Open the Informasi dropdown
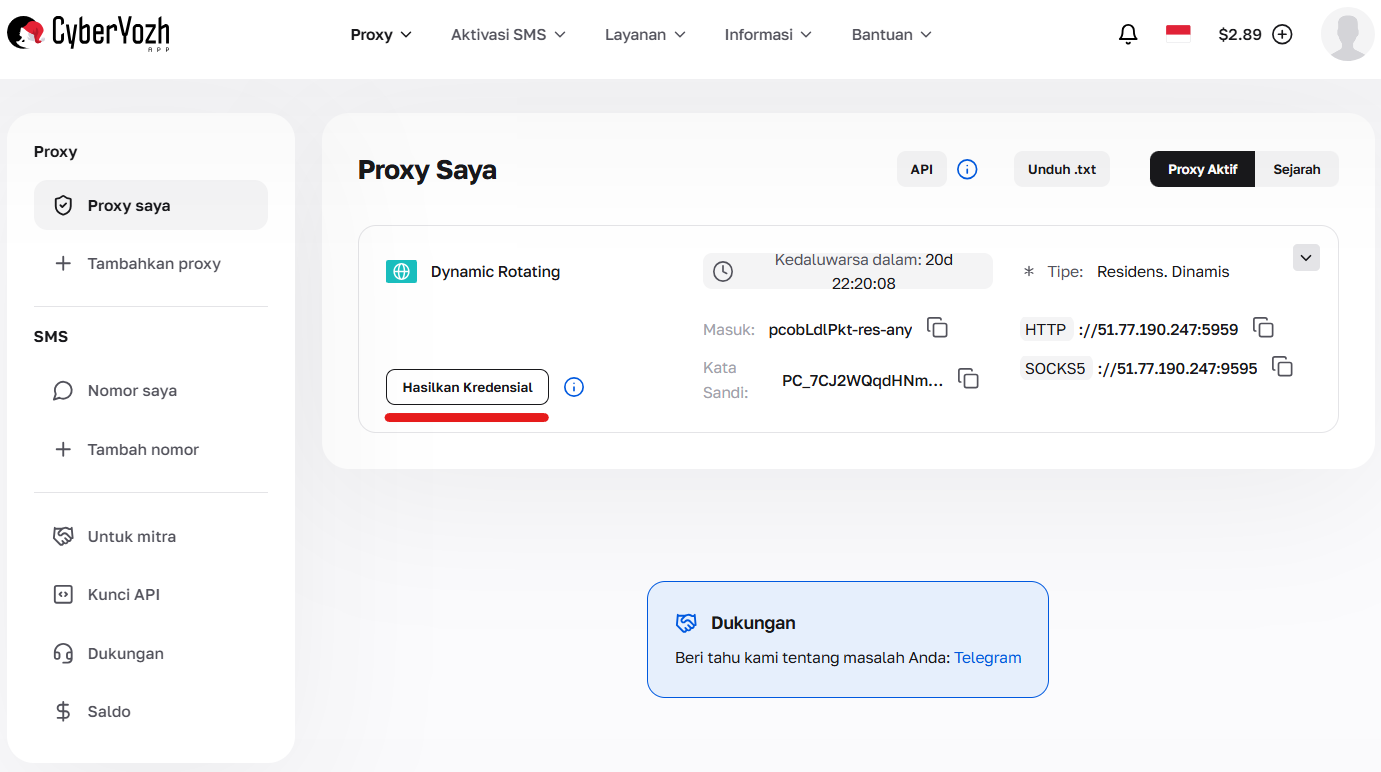This screenshot has width=1381, height=772. point(767,34)
